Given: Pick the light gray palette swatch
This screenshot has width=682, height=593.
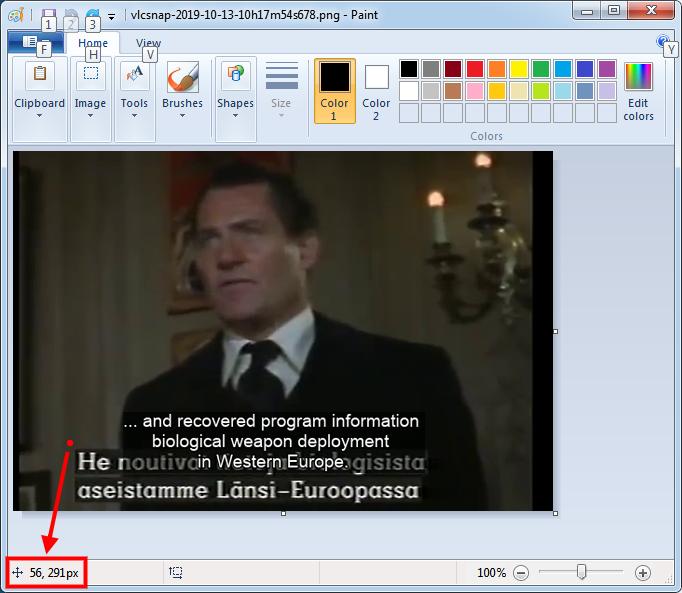Looking at the screenshot, I should 431,91.
